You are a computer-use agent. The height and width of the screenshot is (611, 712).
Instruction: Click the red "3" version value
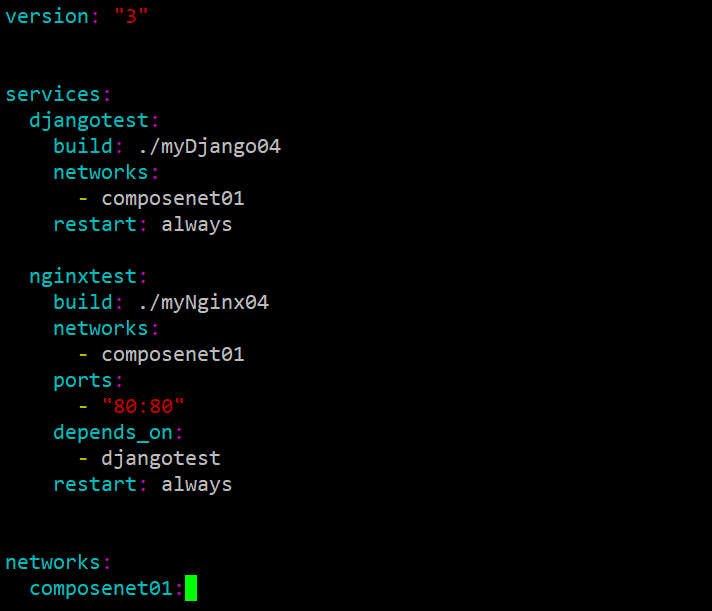[131, 17]
